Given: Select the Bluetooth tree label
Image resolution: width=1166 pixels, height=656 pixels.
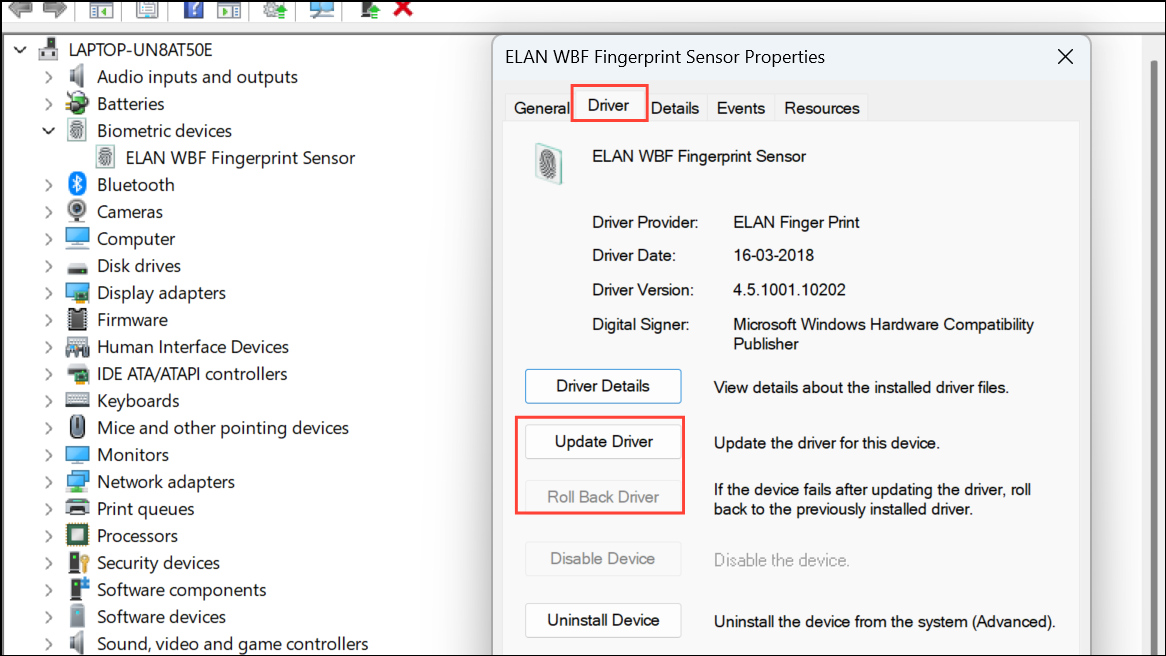Looking at the screenshot, I should tap(135, 184).
